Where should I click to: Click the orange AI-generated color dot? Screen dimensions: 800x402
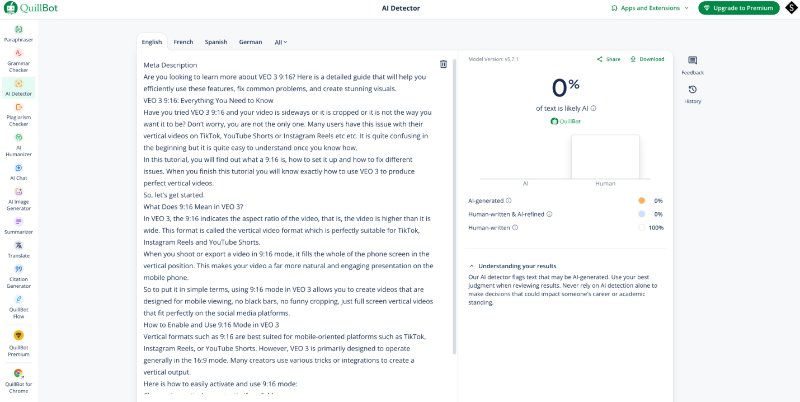641,200
